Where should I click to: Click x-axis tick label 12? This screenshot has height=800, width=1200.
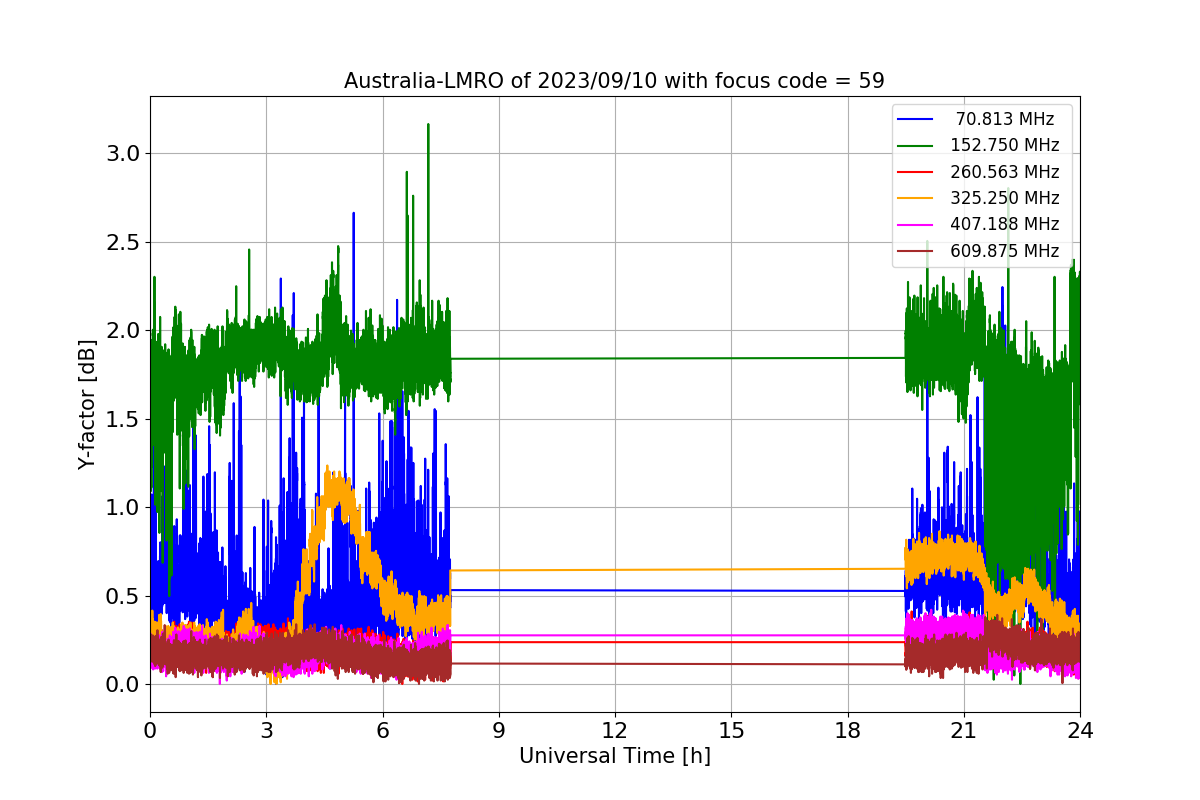615,730
